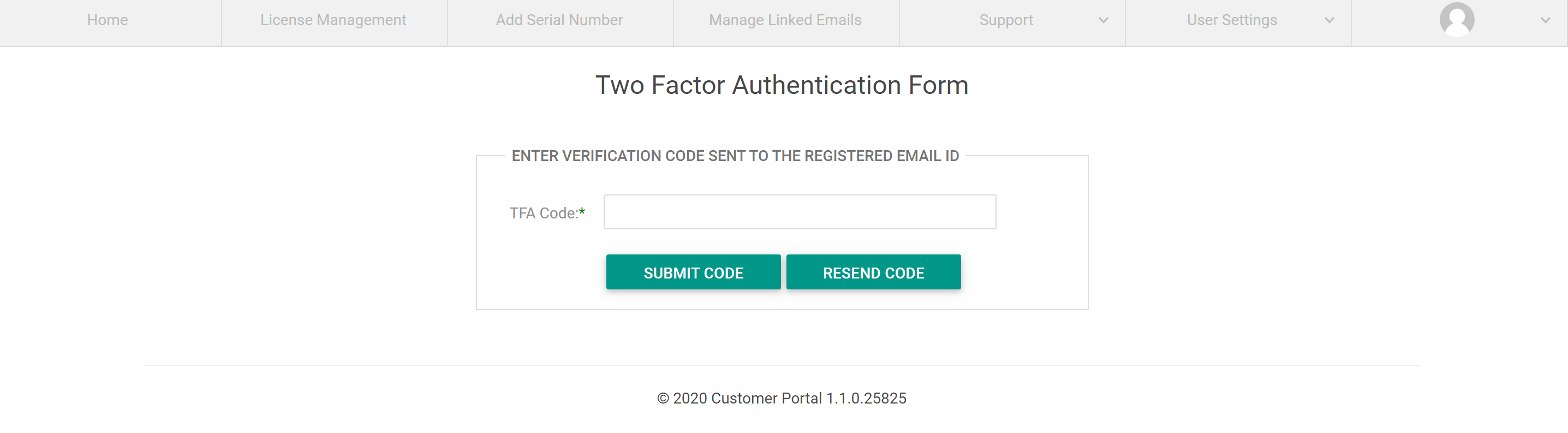Click the user profile avatar icon
The image size is (1568, 433).
point(1456,20)
